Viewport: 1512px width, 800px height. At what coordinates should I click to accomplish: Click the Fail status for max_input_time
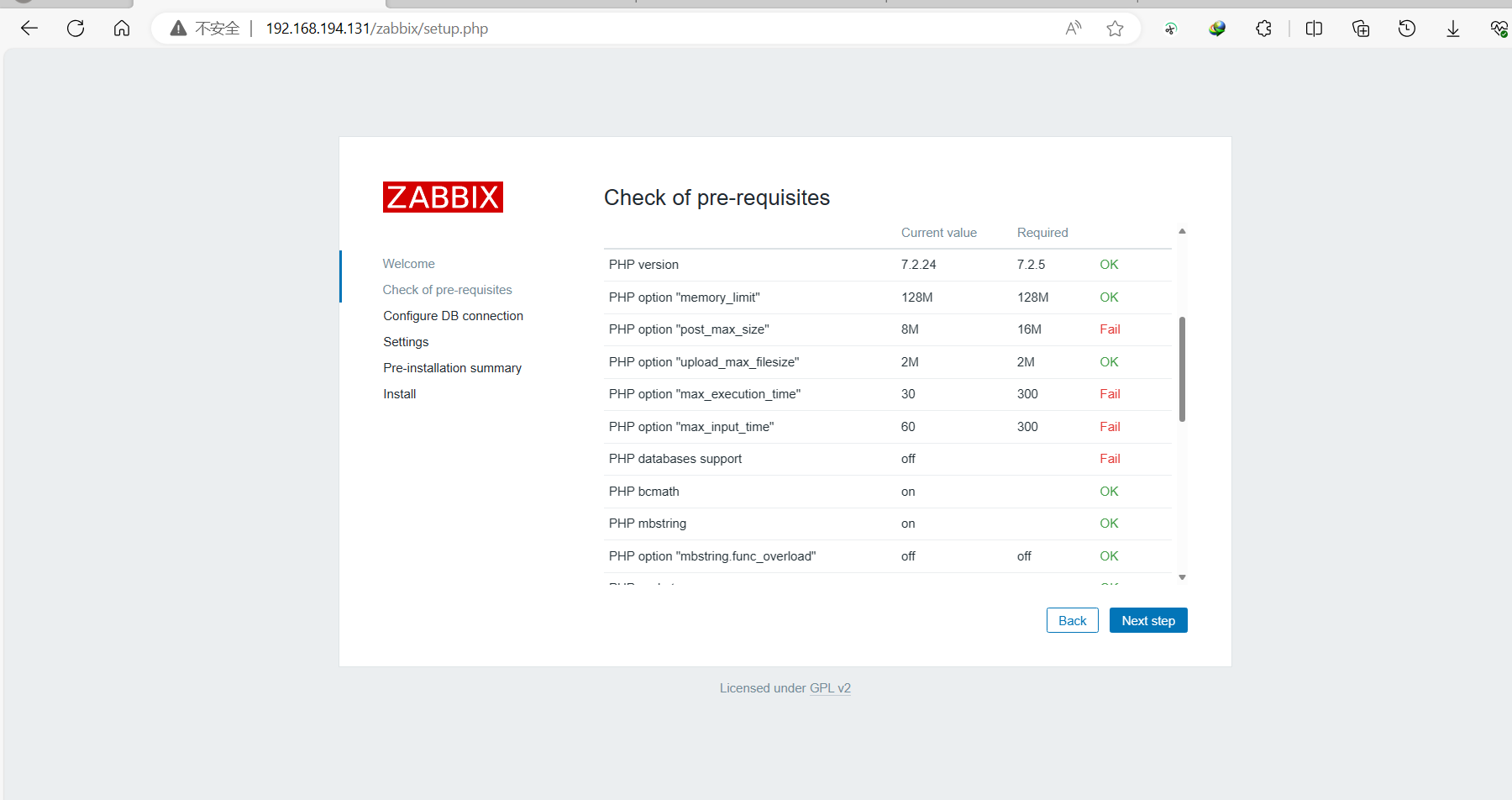(1110, 427)
